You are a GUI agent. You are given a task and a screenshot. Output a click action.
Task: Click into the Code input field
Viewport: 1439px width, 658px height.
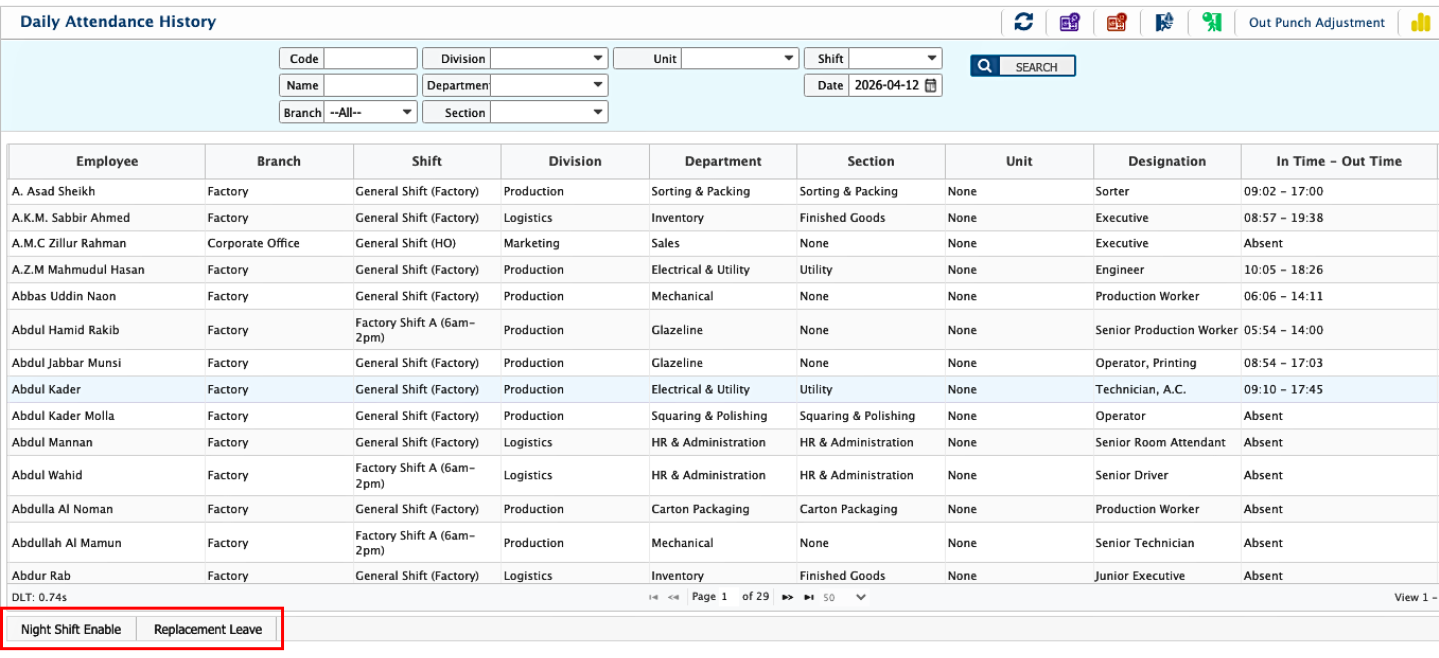tap(370, 59)
